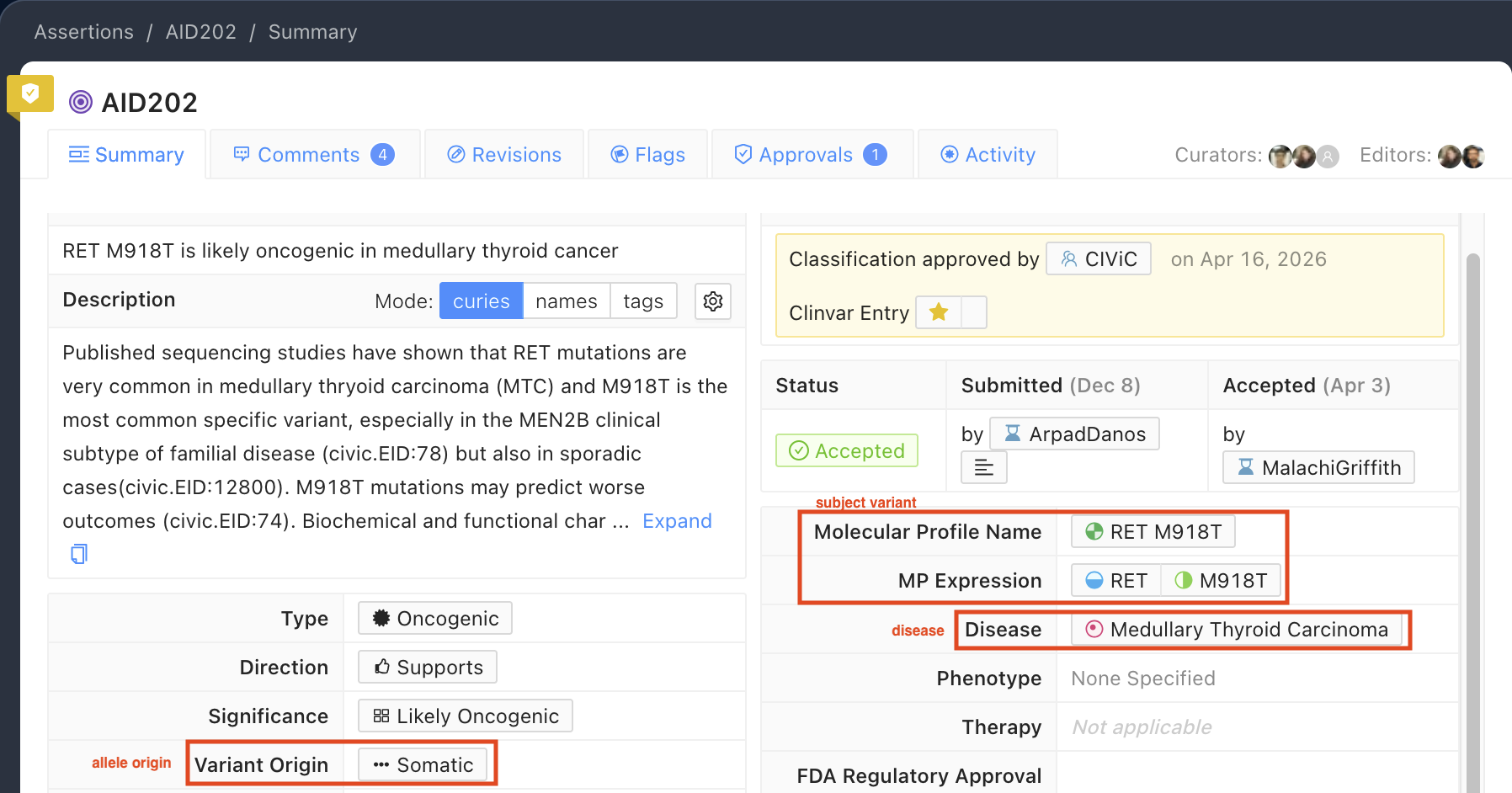Click the Summary breadcrumb item
1512x793 pixels.
coord(313,32)
